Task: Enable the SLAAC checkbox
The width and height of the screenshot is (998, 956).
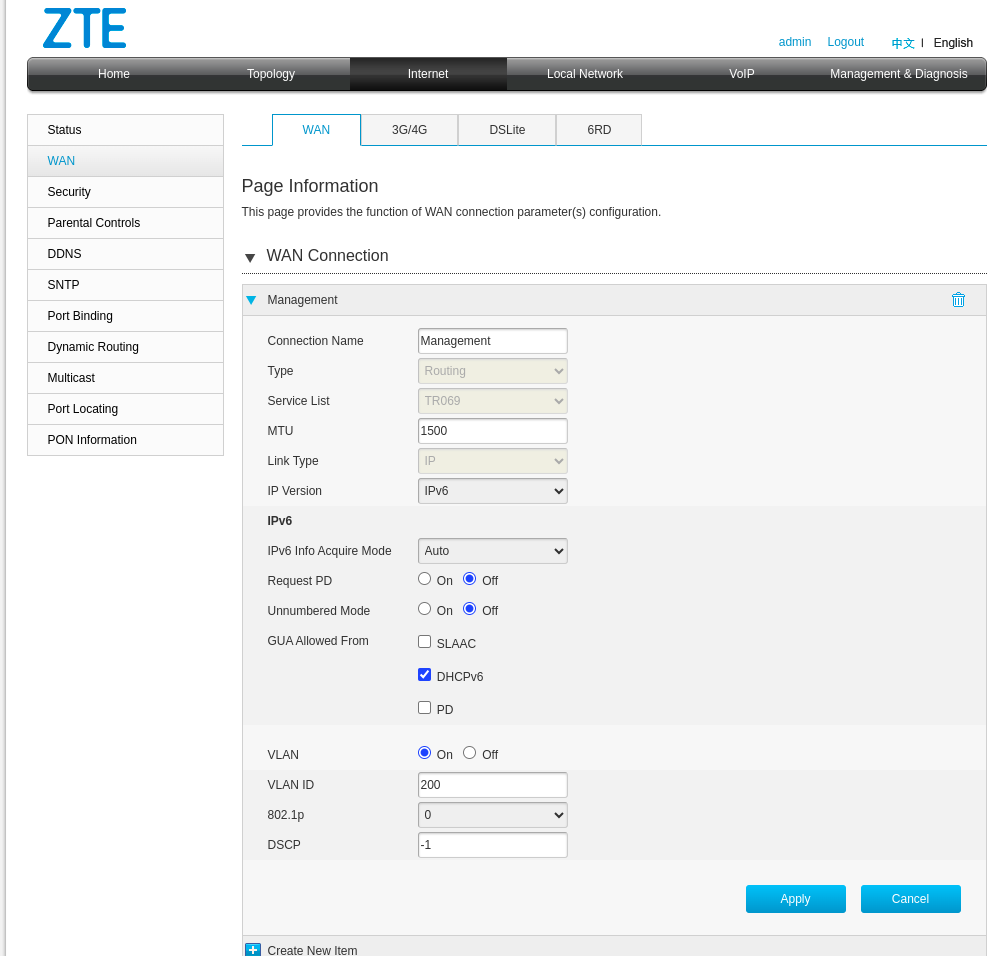Action: (424, 642)
